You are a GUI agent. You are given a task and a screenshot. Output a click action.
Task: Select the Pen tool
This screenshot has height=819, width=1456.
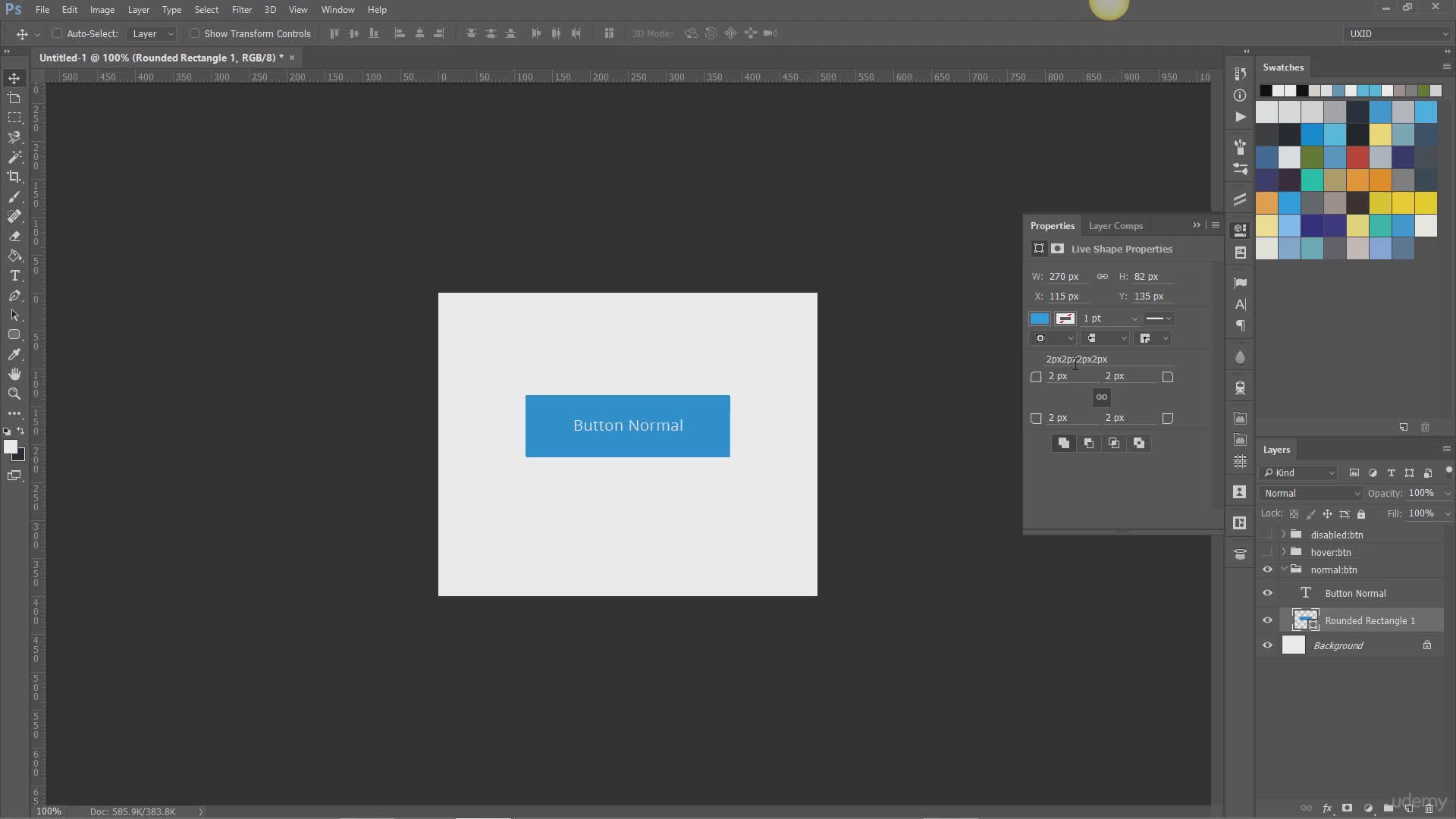point(14,295)
